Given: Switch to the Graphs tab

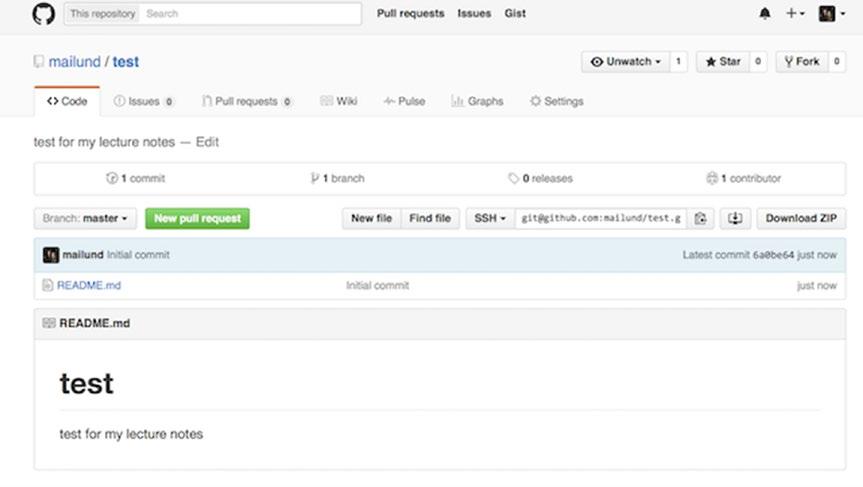Looking at the screenshot, I should tap(477, 101).
